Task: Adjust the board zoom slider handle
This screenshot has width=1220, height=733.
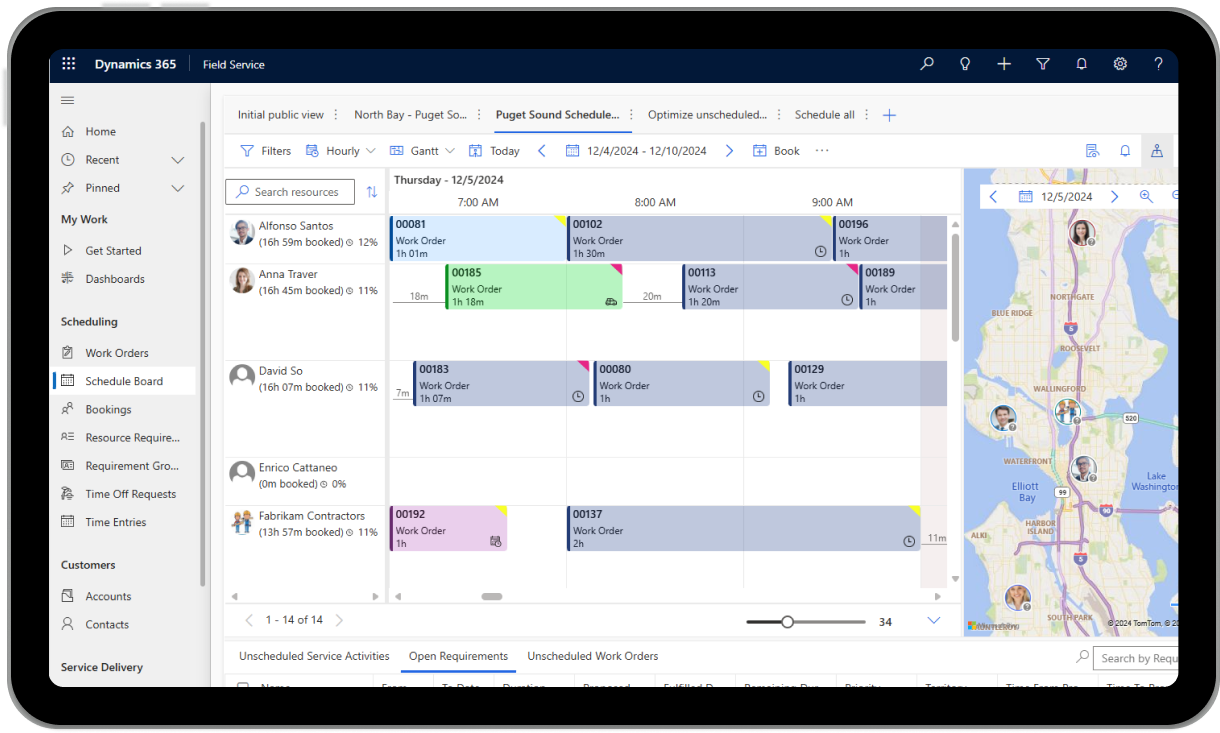Action: [x=788, y=622]
